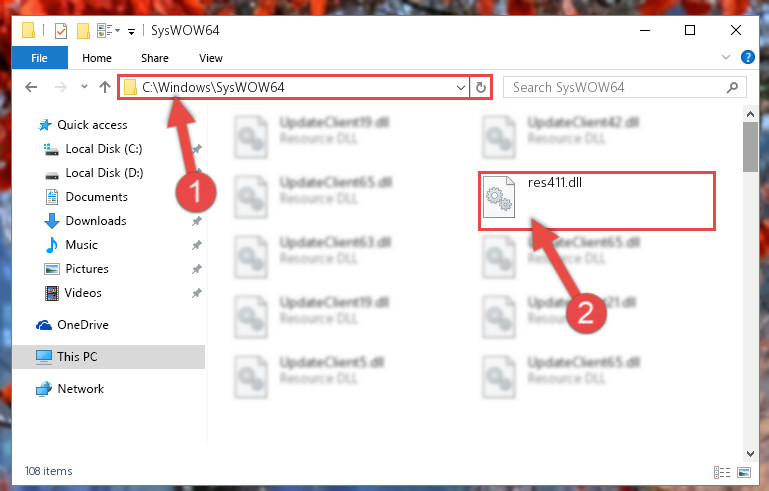Image resolution: width=769 pixels, height=491 pixels.
Task: Expand the address bar history dropdown
Action: tap(461, 88)
